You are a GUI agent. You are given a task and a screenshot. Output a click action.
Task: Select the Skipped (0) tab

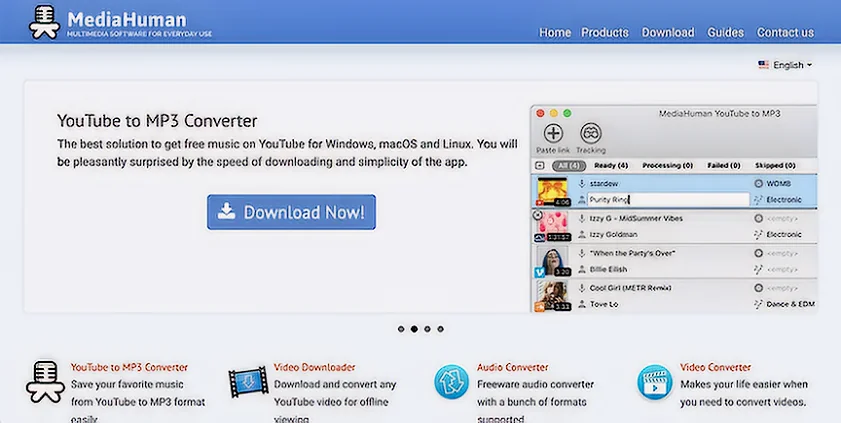tap(775, 166)
